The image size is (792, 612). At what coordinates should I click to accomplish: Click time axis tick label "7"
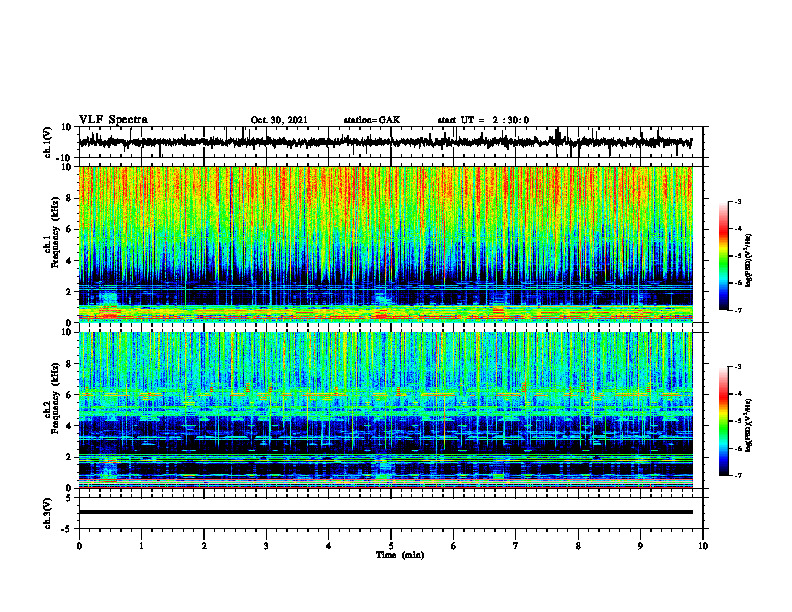[x=516, y=546]
